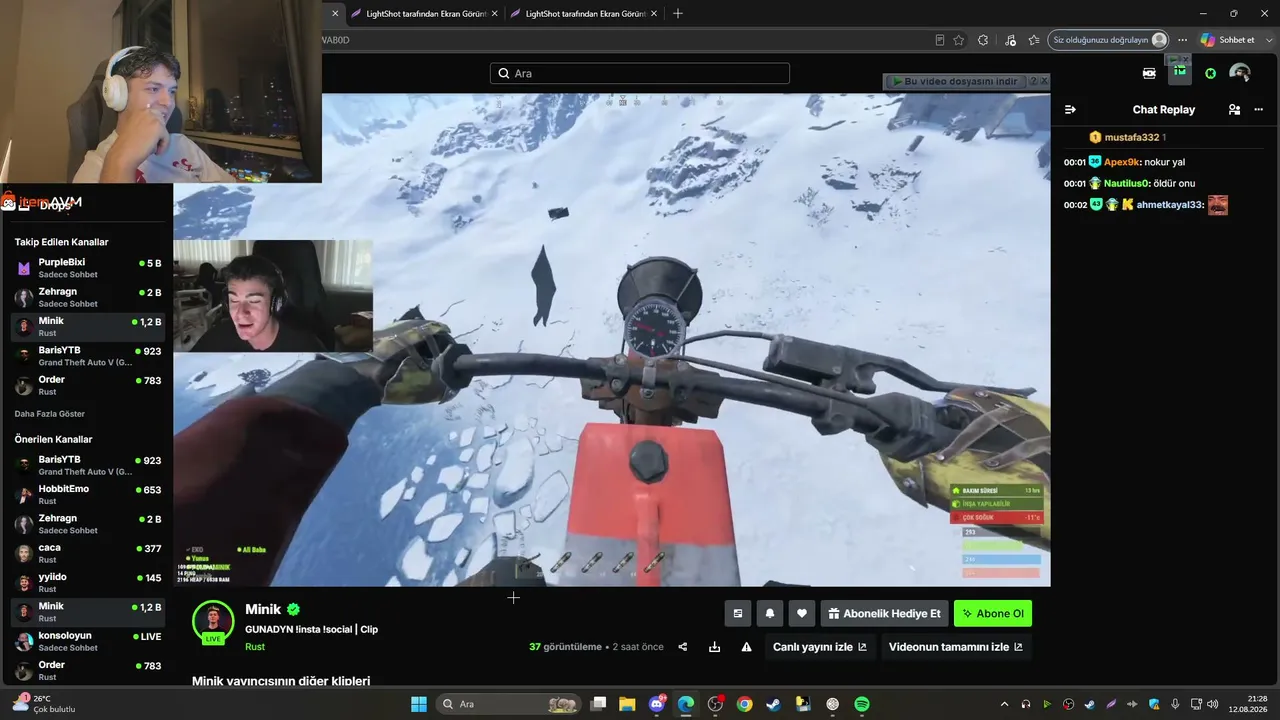The width and height of the screenshot is (1280, 720).
Task: Open Canlı yayını izle link
Action: 820,647
